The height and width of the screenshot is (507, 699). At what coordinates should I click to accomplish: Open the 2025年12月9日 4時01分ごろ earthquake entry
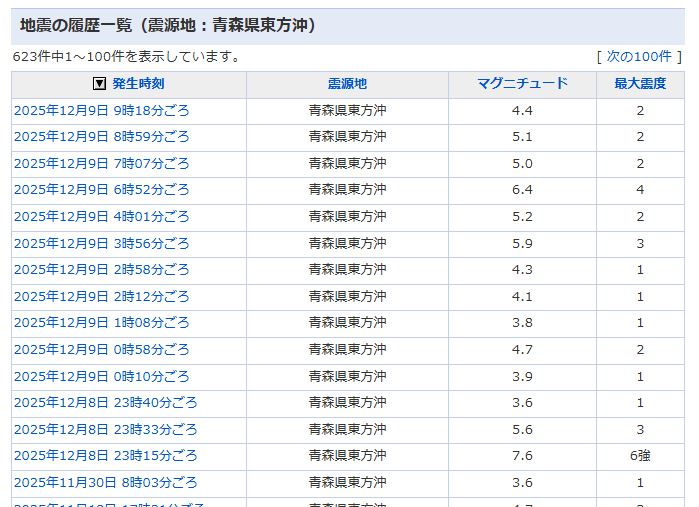coord(101,217)
